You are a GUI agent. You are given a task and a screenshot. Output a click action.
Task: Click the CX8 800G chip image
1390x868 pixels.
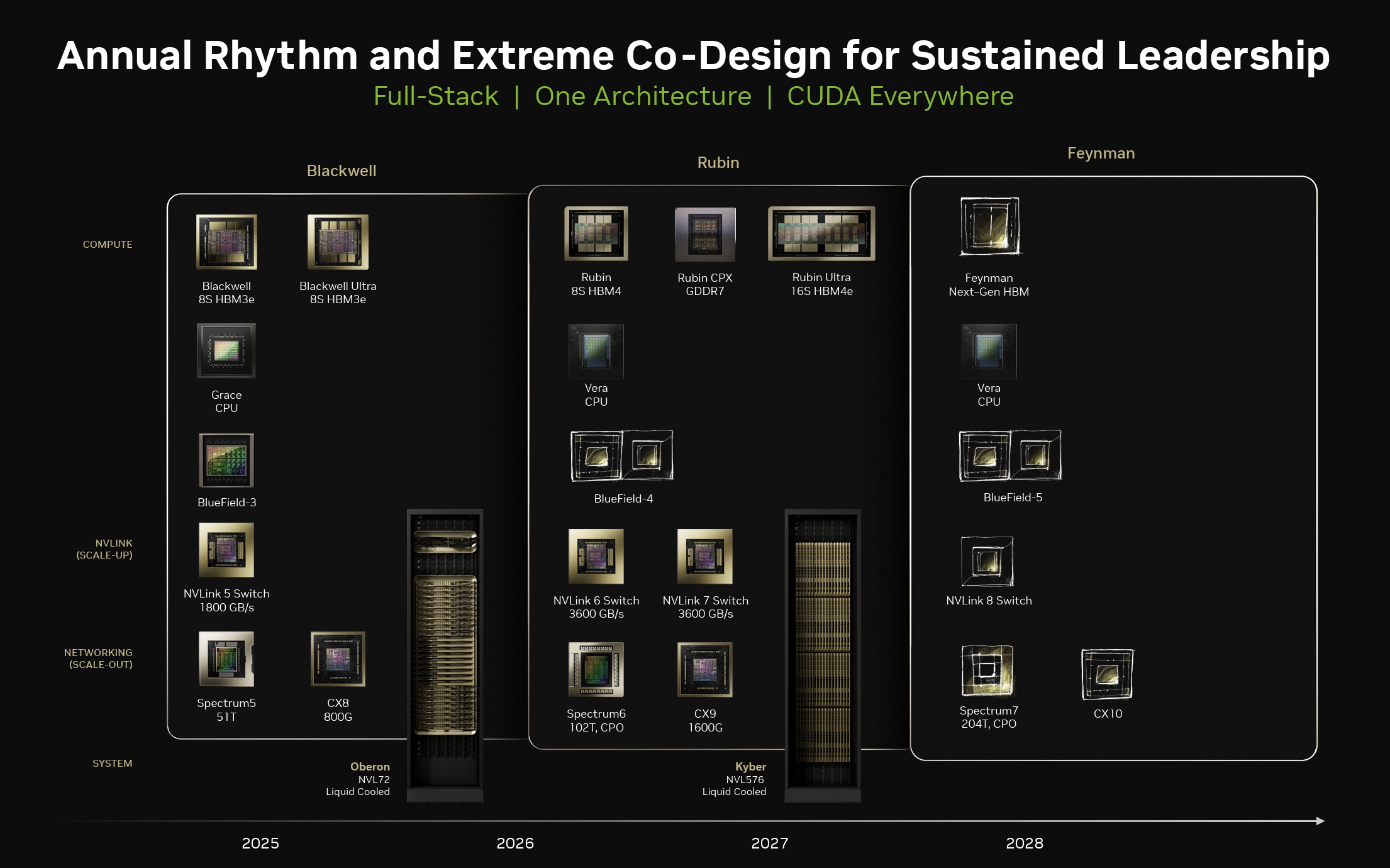(x=338, y=659)
